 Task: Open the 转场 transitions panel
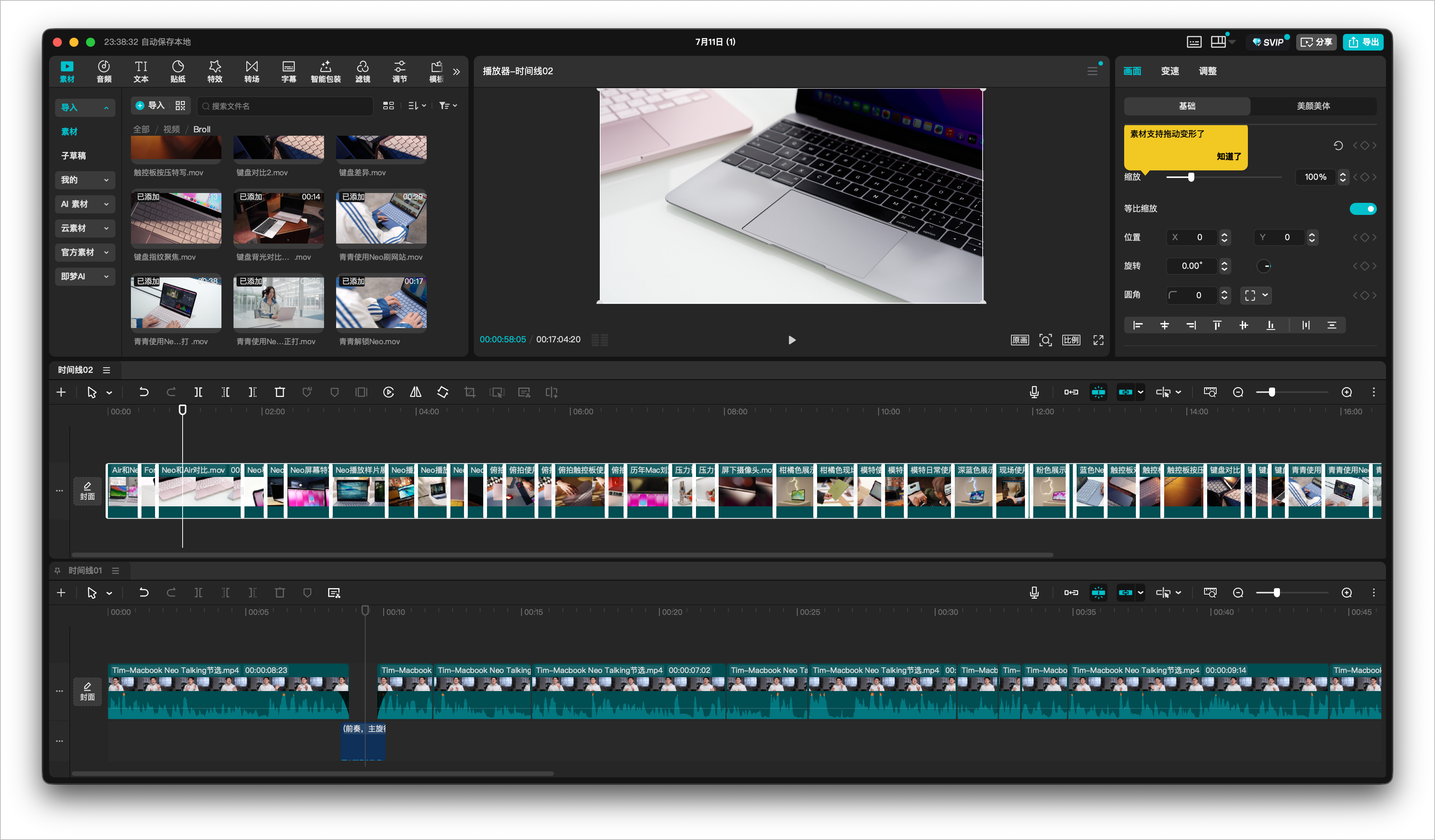click(252, 72)
